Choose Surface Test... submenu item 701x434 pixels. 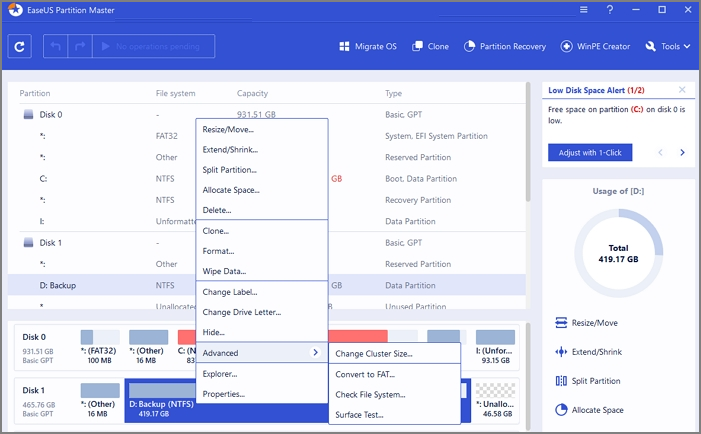[395, 415]
